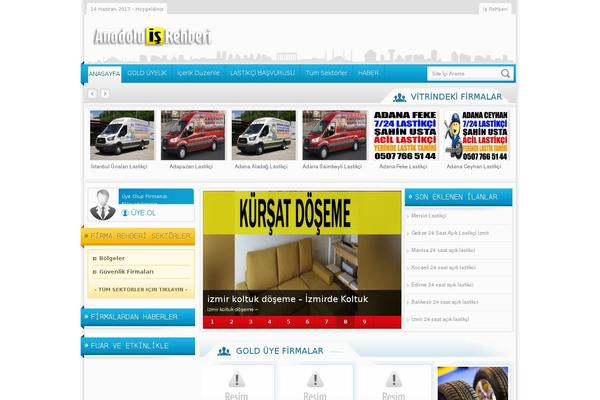Open Adana Ceyhan Lastikçi ad thumbnail
The image size is (600, 400).
476,135
